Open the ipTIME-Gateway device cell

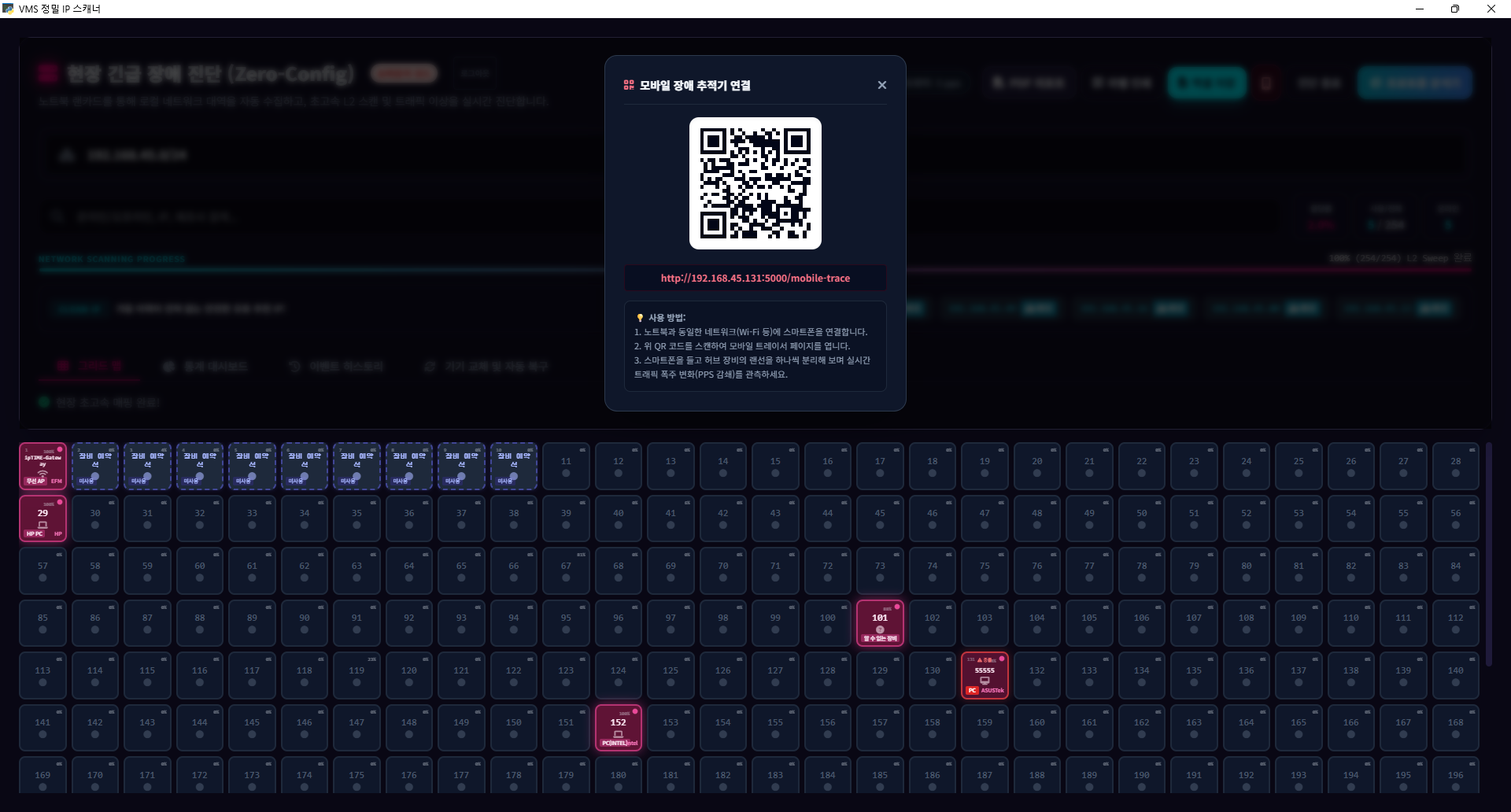42,466
